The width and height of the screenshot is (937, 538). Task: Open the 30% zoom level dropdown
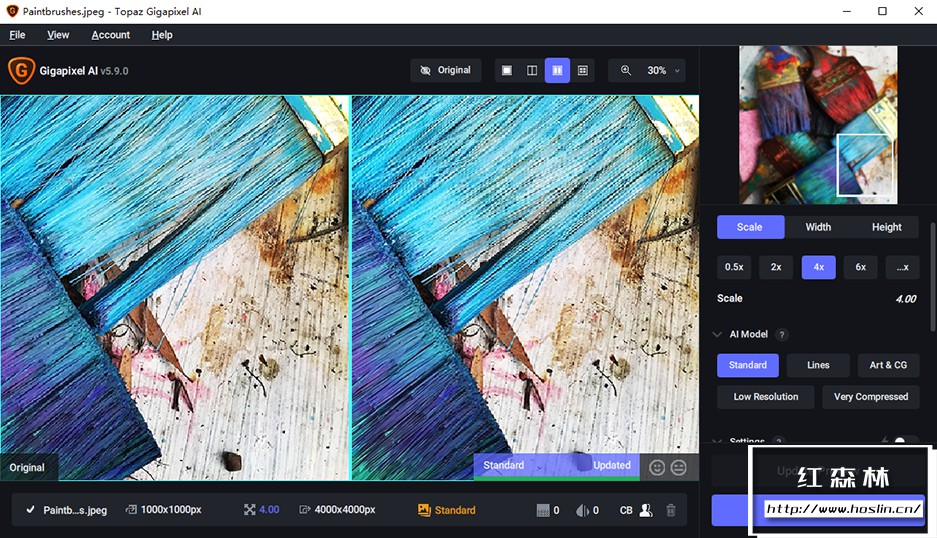point(664,71)
